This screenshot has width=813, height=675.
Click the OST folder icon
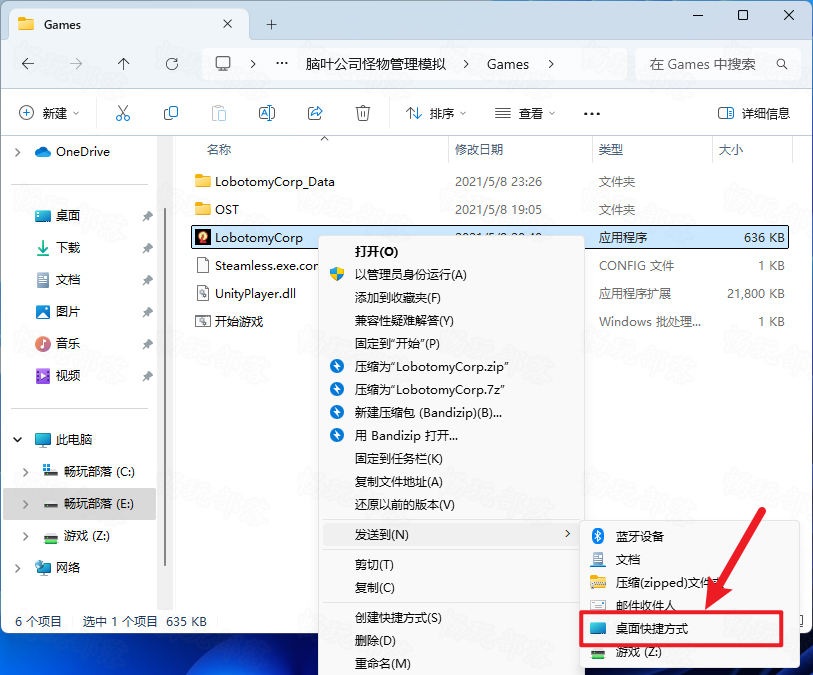tap(203, 209)
